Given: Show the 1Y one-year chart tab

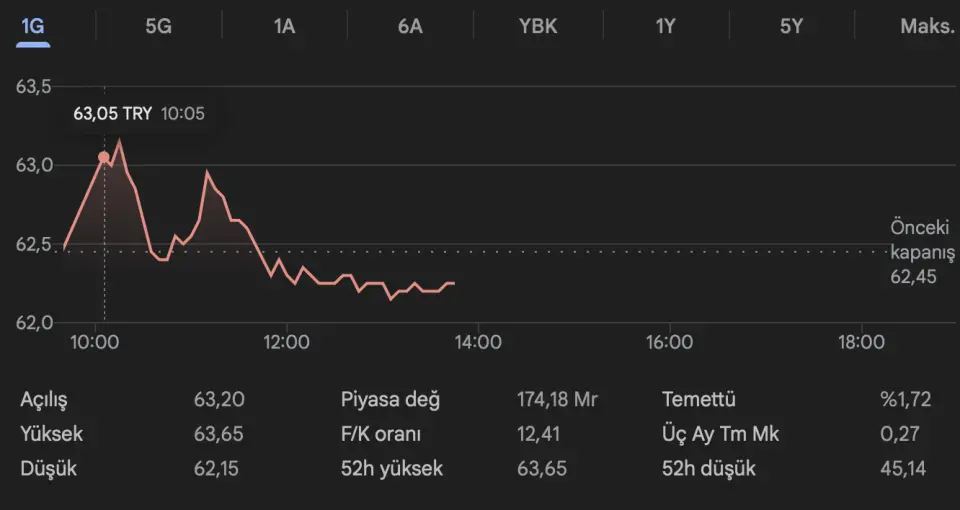Looking at the screenshot, I should pos(665,26).
